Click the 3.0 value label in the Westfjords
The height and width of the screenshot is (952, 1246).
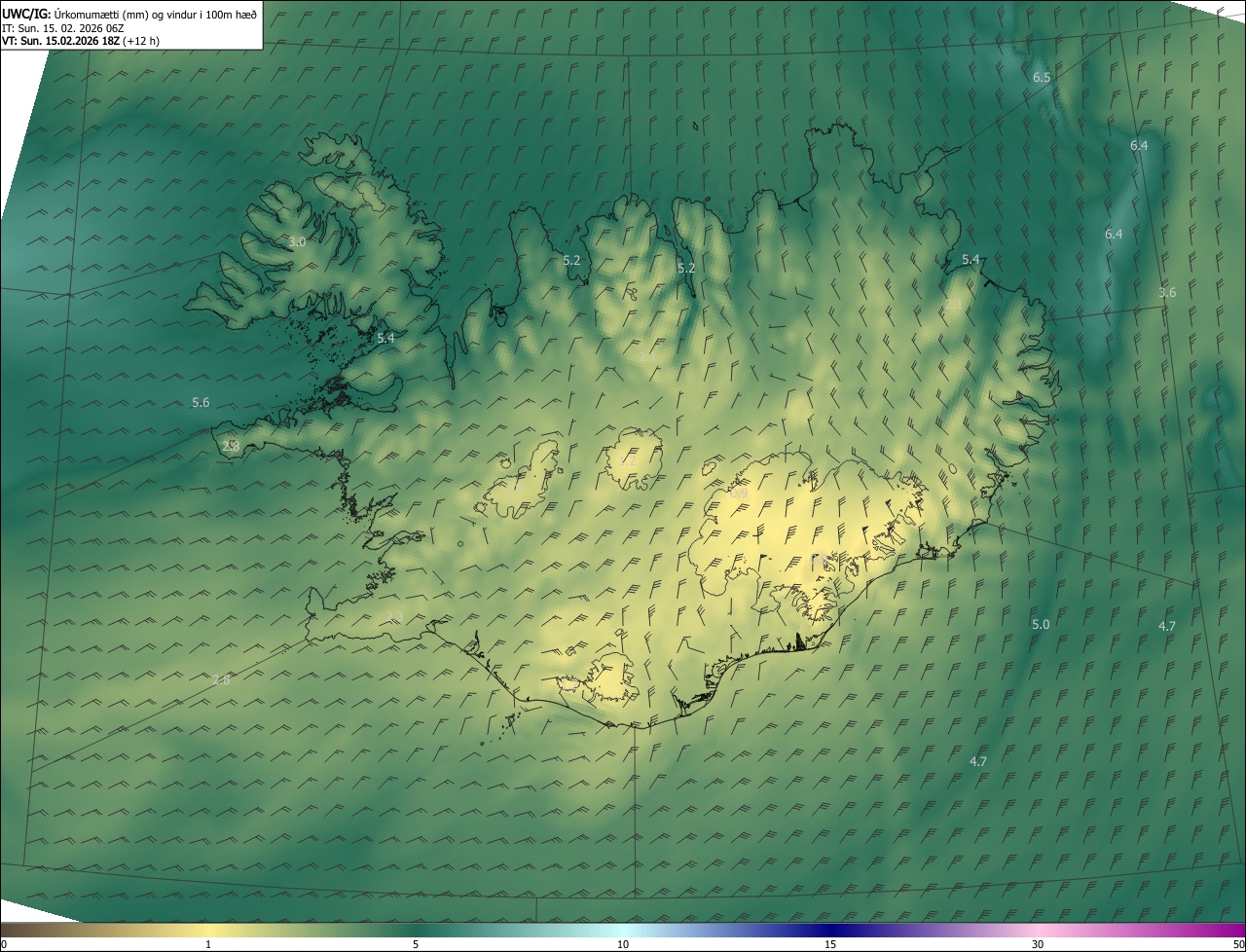[x=297, y=241]
